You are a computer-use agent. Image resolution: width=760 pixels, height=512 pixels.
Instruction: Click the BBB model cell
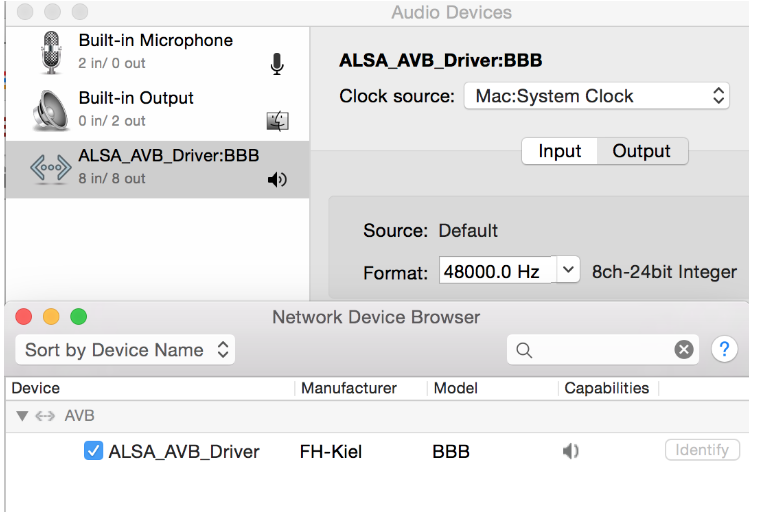tap(451, 452)
